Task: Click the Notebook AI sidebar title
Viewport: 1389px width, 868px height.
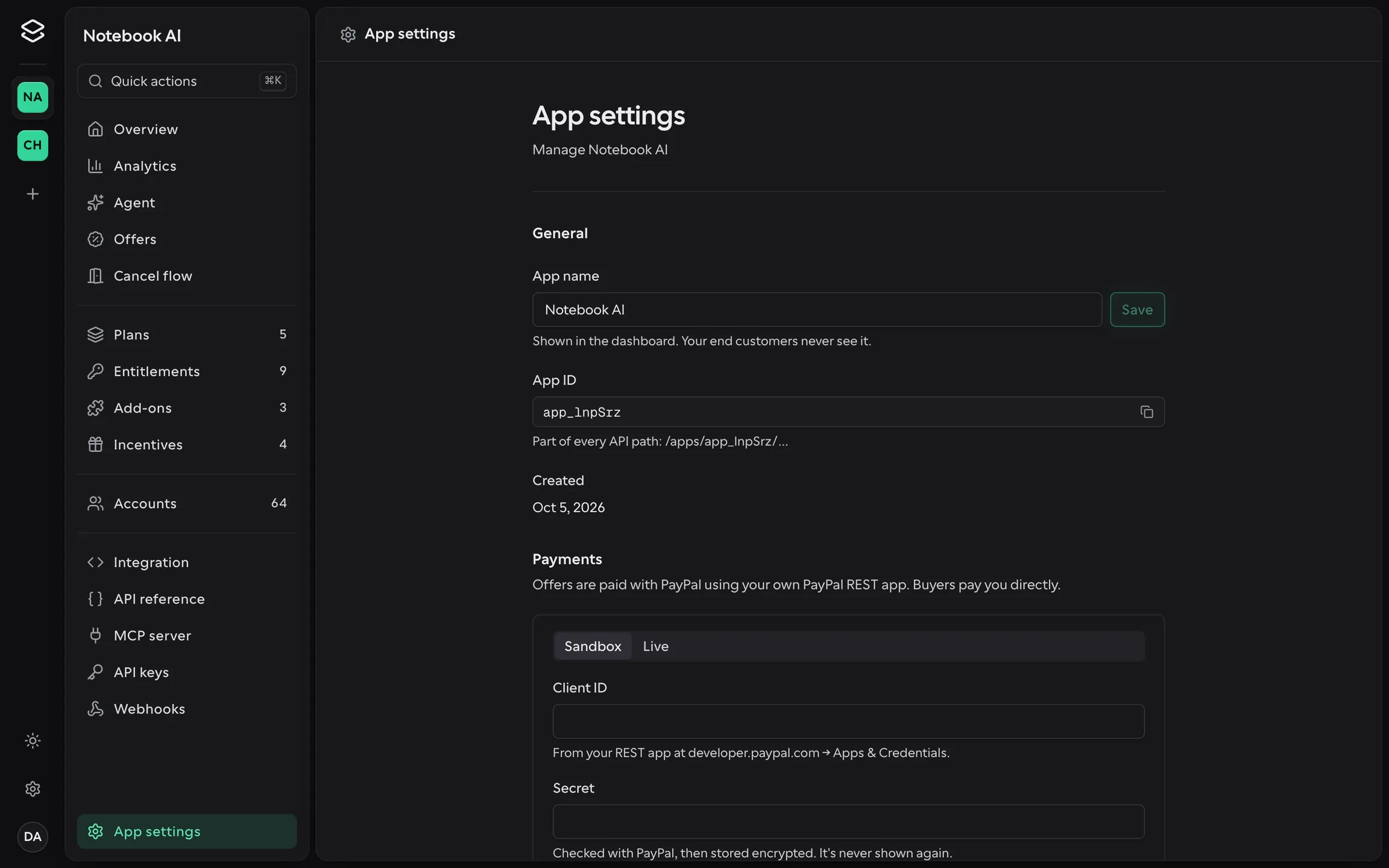Action: [x=132, y=36]
